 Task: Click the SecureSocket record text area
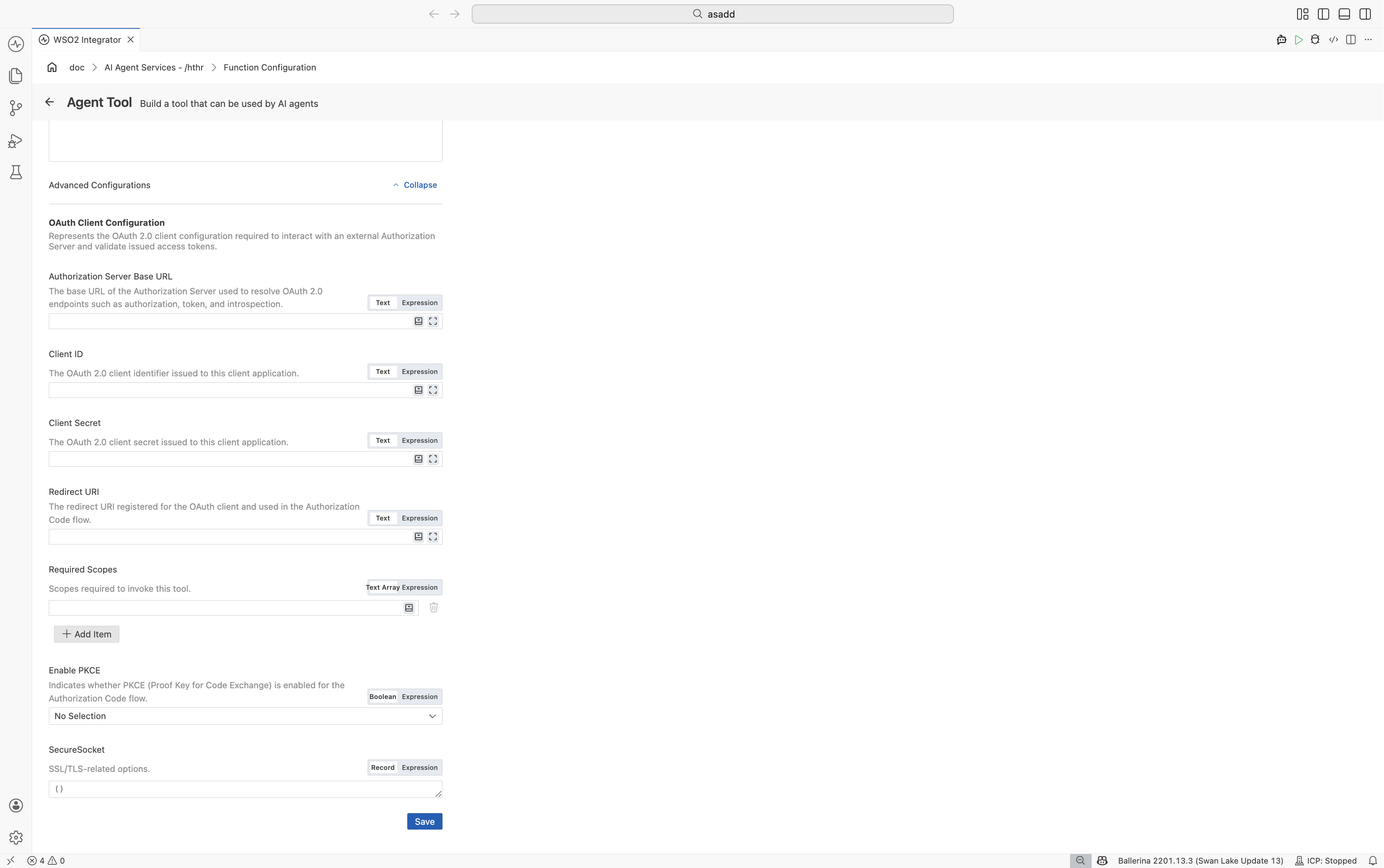point(246,790)
